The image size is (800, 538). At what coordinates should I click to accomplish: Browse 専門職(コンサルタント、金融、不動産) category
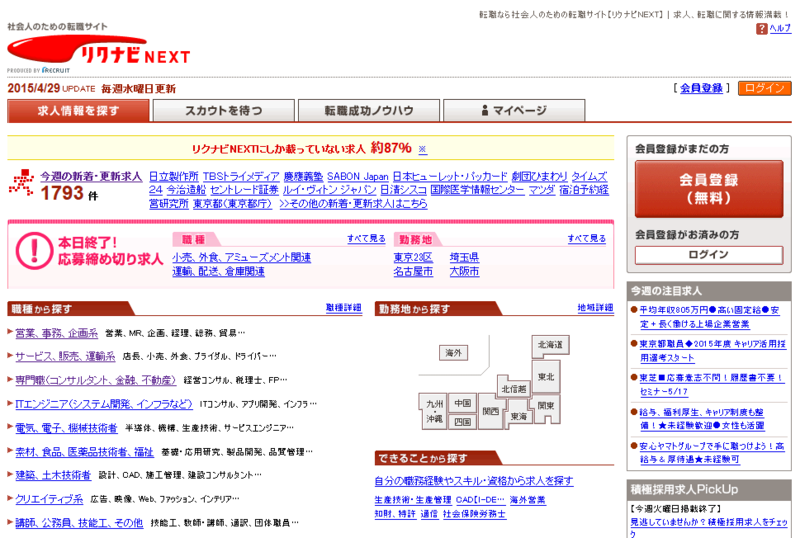coord(96,380)
